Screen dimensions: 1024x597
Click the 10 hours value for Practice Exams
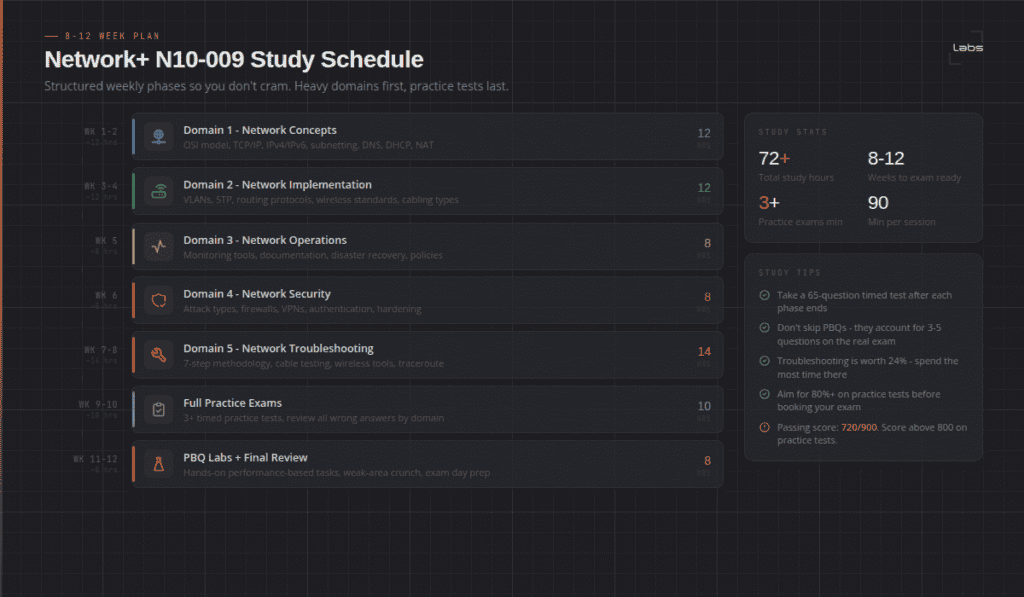pyautogui.click(x=704, y=406)
